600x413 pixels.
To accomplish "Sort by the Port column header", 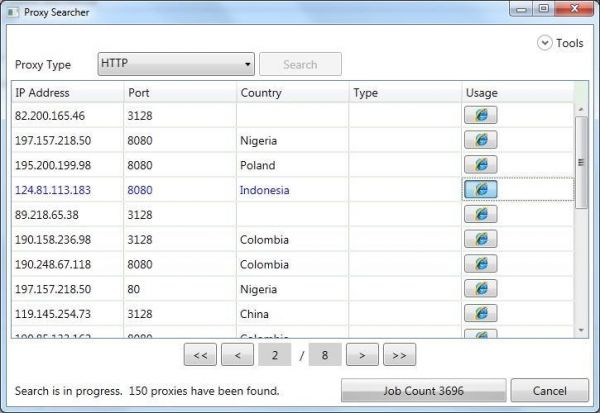I will coord(179,93).
